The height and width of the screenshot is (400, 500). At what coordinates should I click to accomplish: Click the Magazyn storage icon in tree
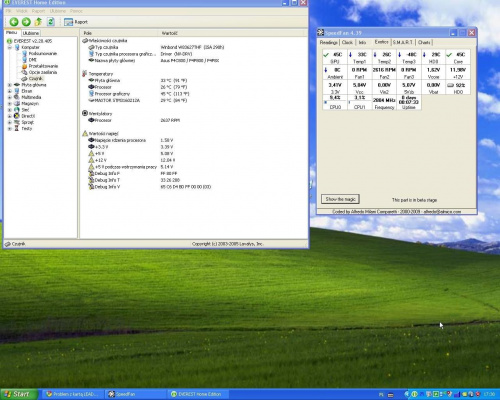tap(17, 104)
